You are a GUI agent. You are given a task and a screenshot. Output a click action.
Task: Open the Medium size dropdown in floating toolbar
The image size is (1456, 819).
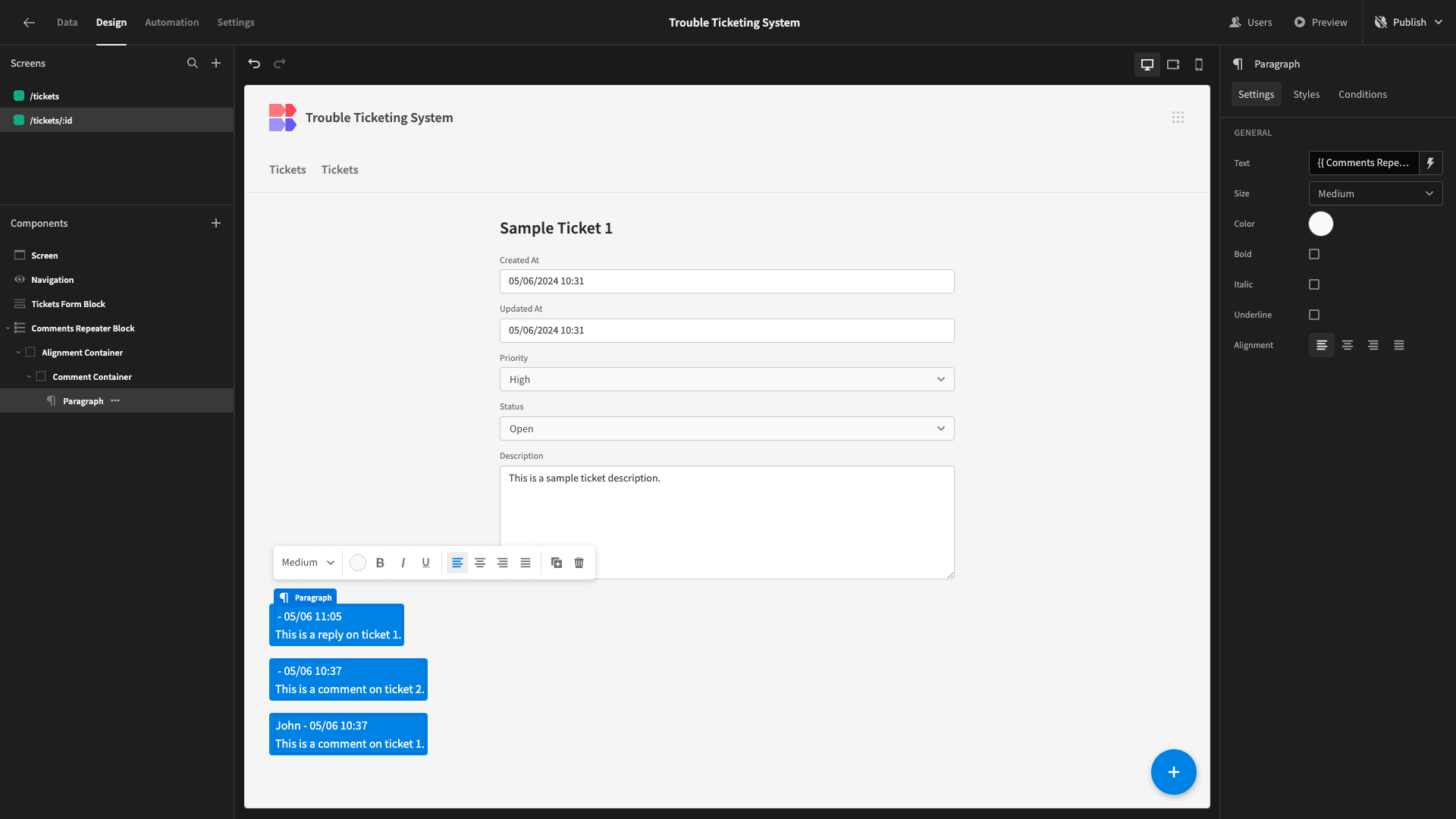pyautogui.click(x=308, y=563)
